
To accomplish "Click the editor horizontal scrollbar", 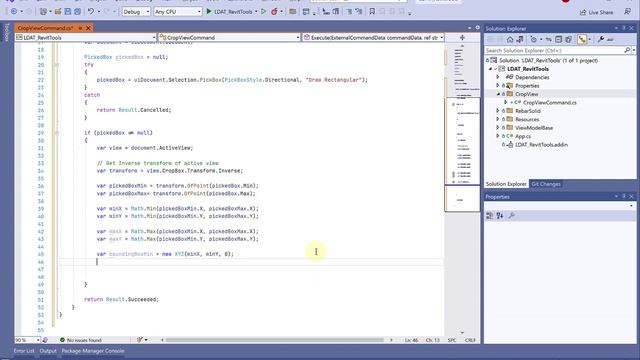I will click(274, 340).
